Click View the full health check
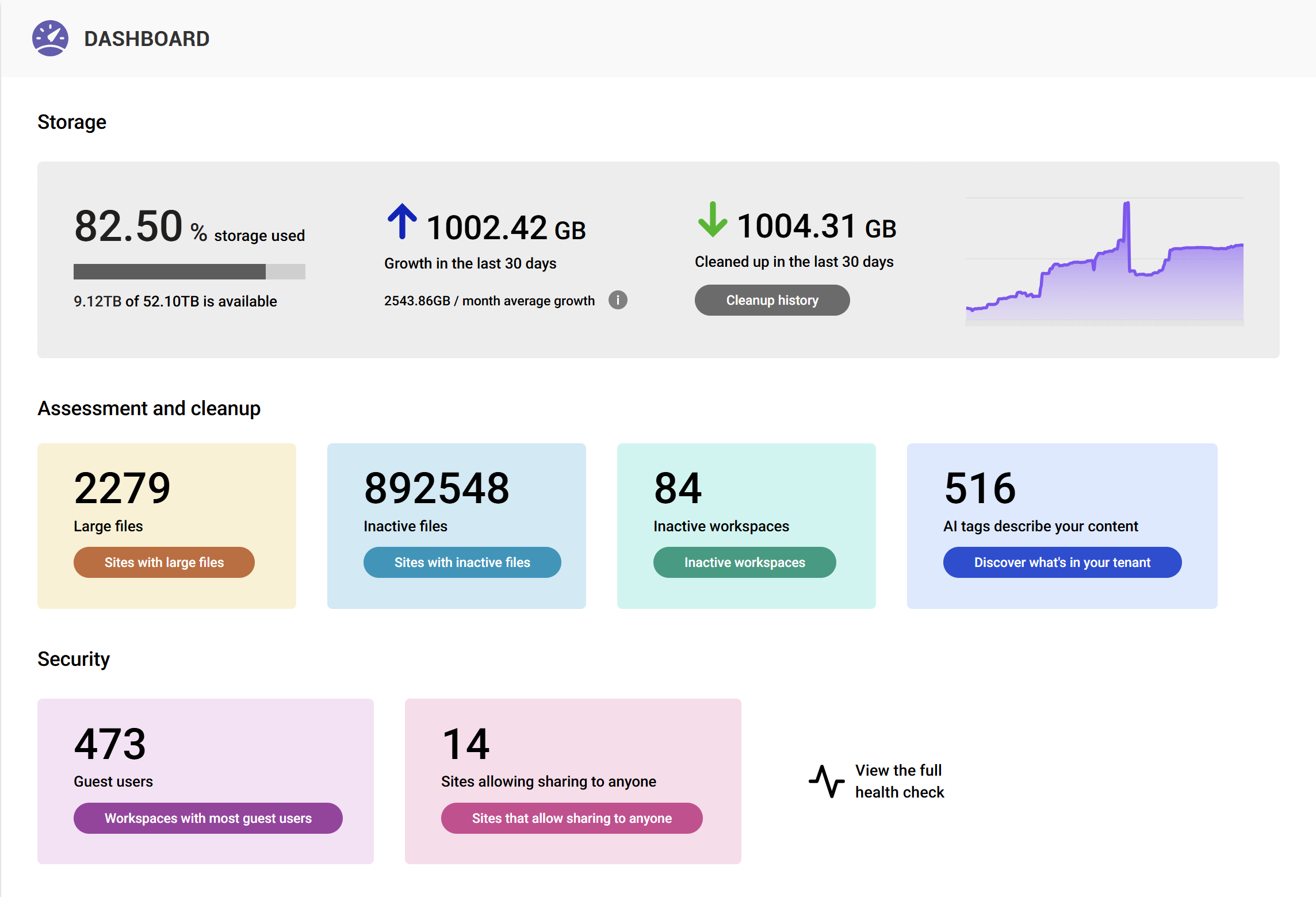Screen dimensions: 1316x897 pyautogui.click(x=899, y=781)
